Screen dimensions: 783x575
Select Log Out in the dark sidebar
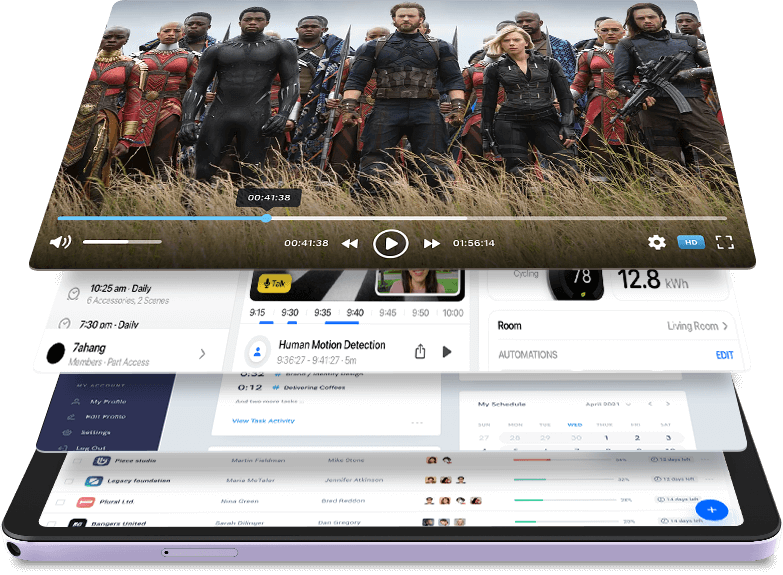90,448
